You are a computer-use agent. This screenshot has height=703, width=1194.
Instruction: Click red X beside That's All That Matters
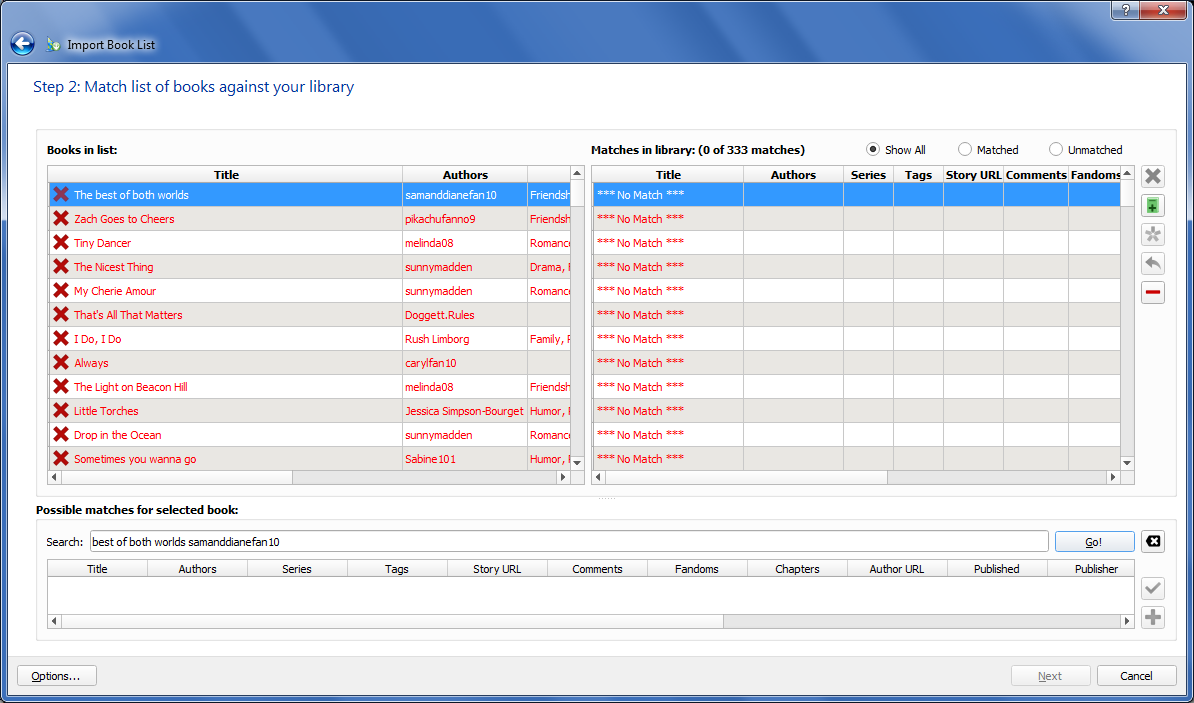click(x=61, y=315)
